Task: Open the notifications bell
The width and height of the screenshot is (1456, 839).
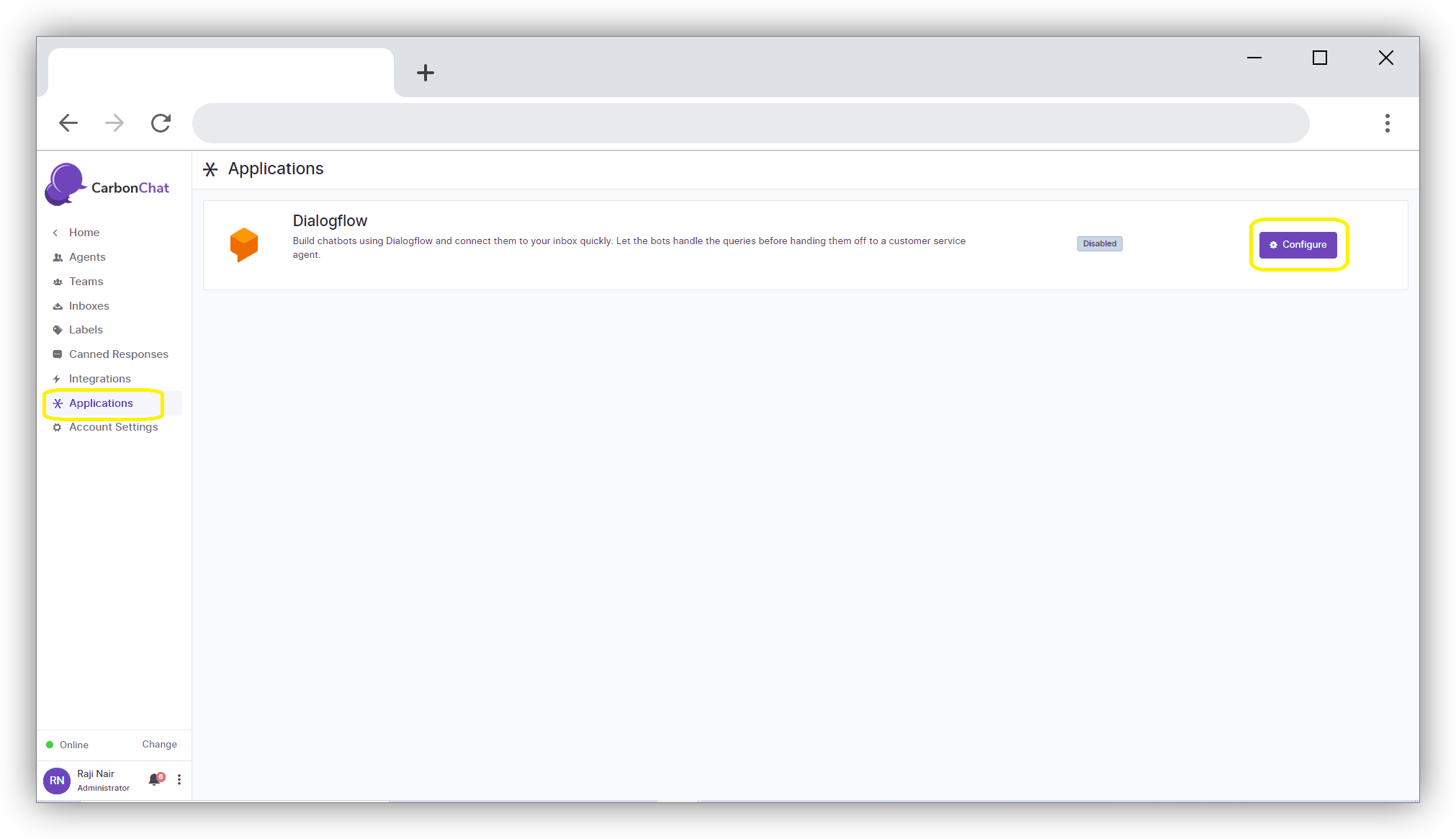Action: [154, 779]
